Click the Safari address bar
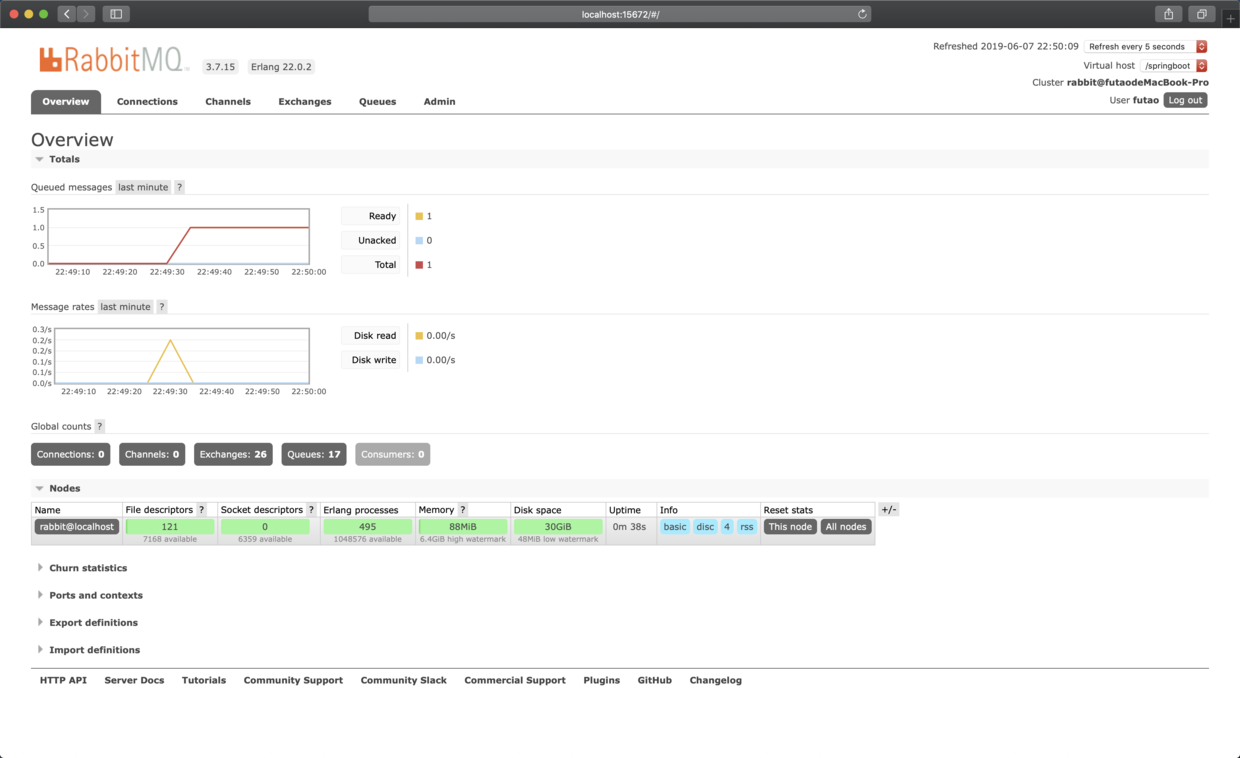This screenshot has height=758, width=1240. click(620, 14)
